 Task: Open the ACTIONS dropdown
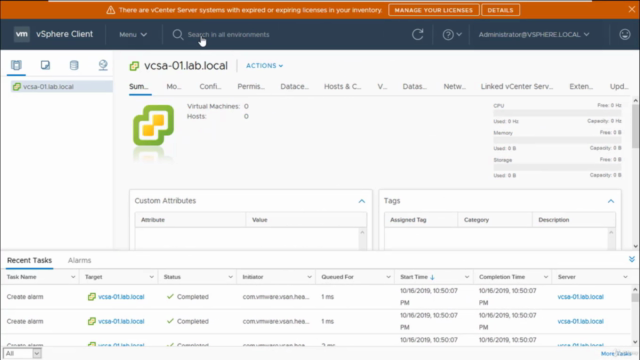(x=264, y=66)
